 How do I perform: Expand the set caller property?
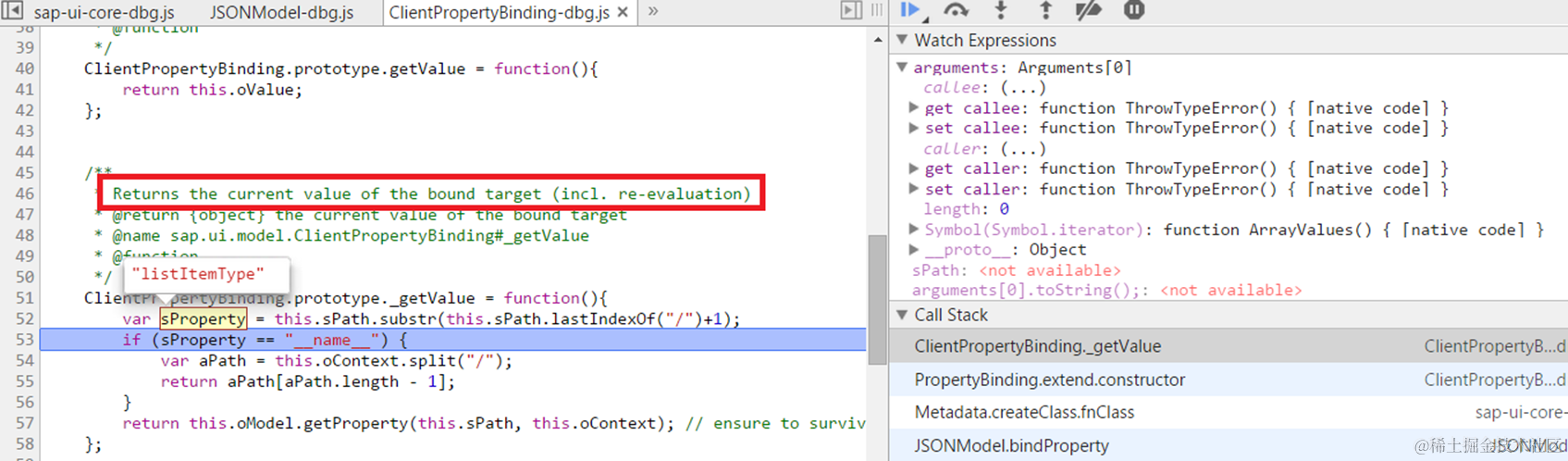pos(914,189)
